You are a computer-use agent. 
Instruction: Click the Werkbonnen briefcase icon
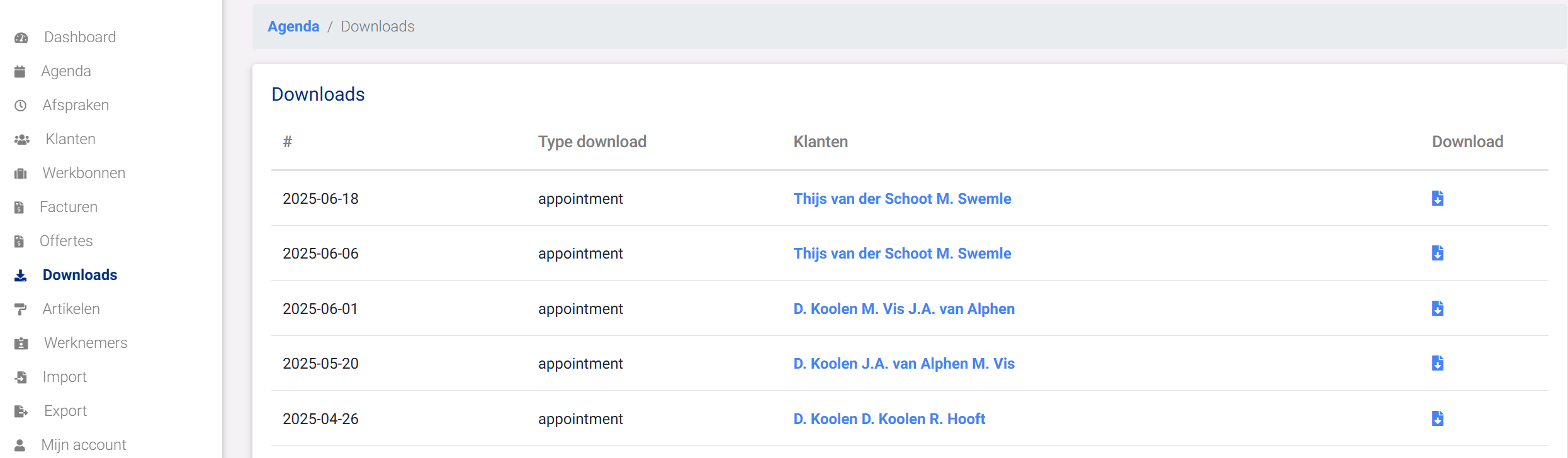pos(21,174)
